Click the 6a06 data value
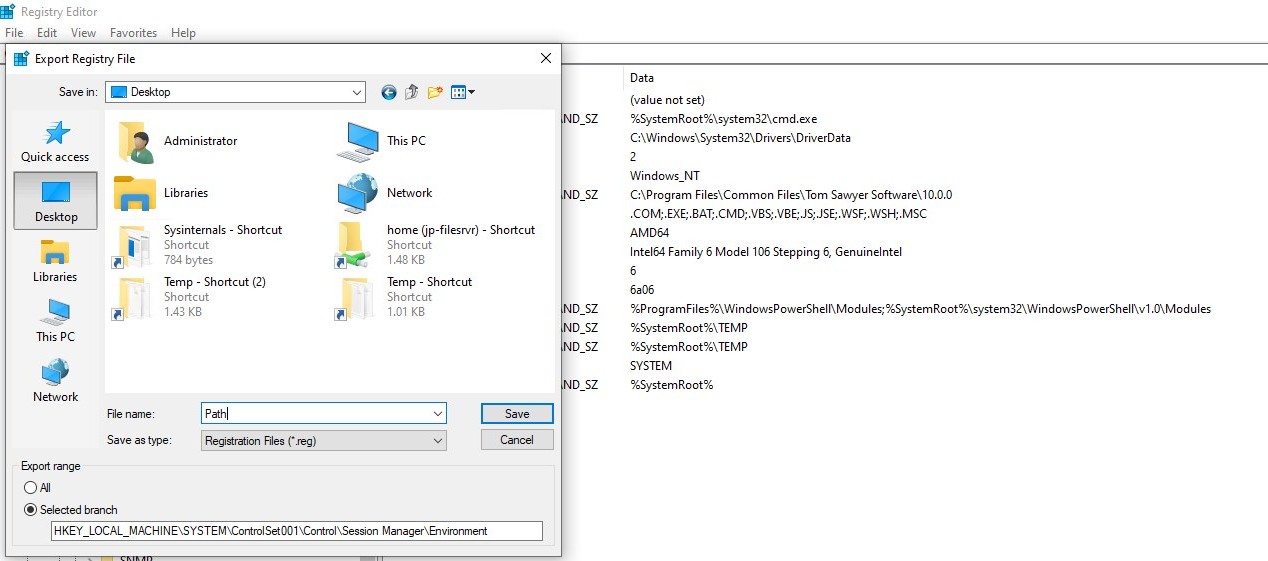The height and width of the screenshot is (561, 1268). pos(643,290)
